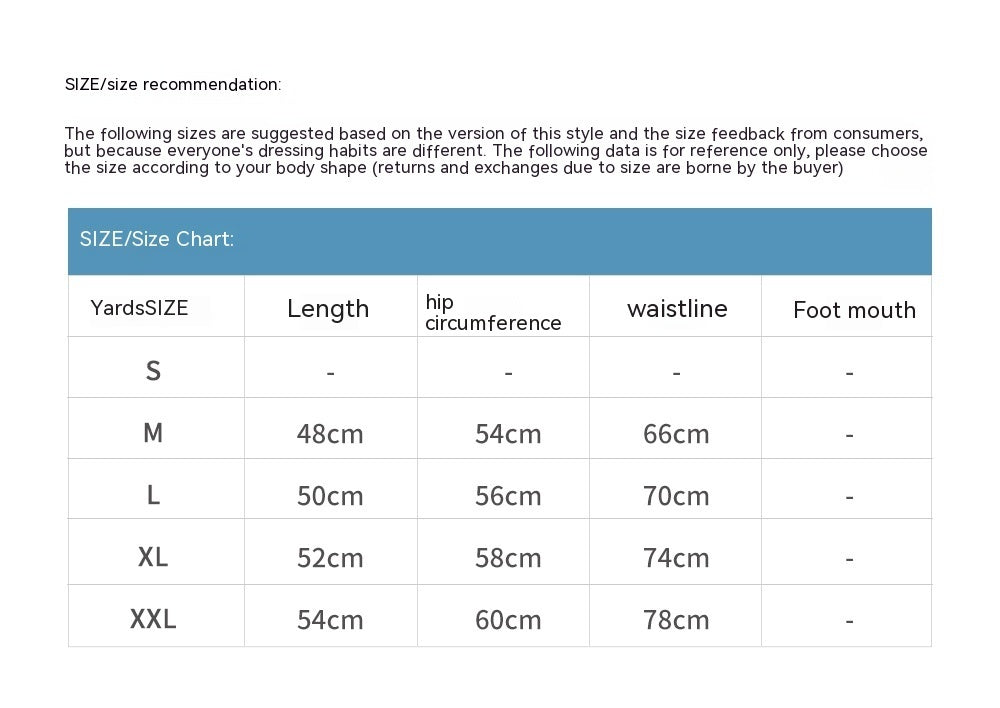Click the S size row label
Screen dimensions: 1000x708
pos(153,372)
